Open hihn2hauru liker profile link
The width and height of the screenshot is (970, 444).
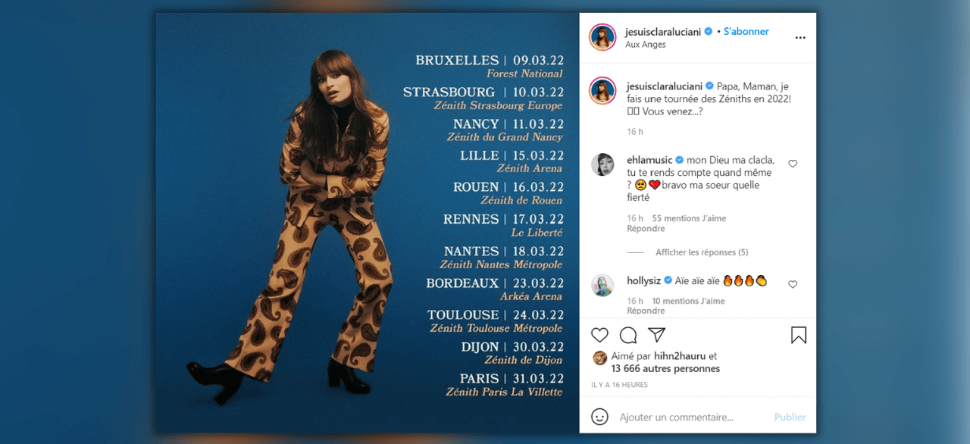coord(680,356)
